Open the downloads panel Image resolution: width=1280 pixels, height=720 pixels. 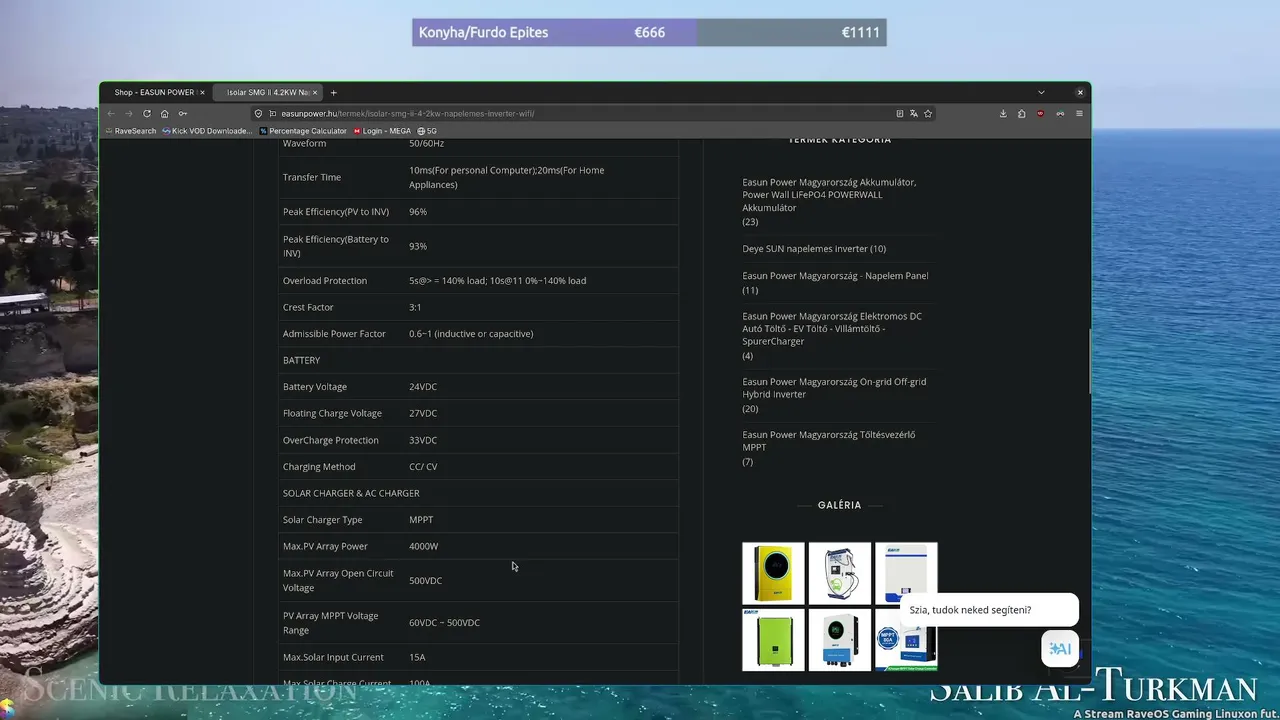1003,114
